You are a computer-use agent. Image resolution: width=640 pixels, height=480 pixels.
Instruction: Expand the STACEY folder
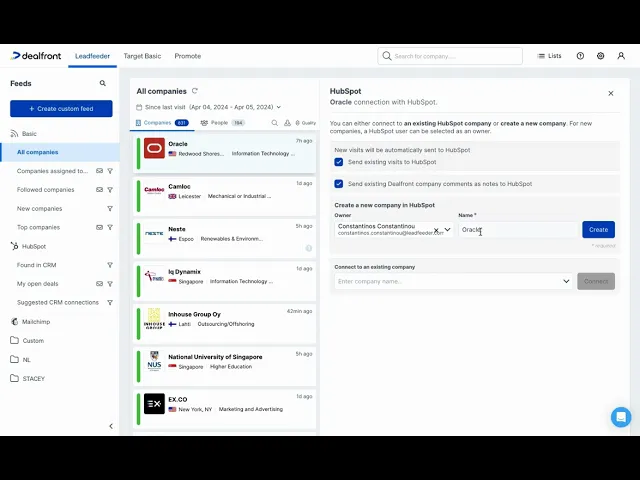point(28,378)
